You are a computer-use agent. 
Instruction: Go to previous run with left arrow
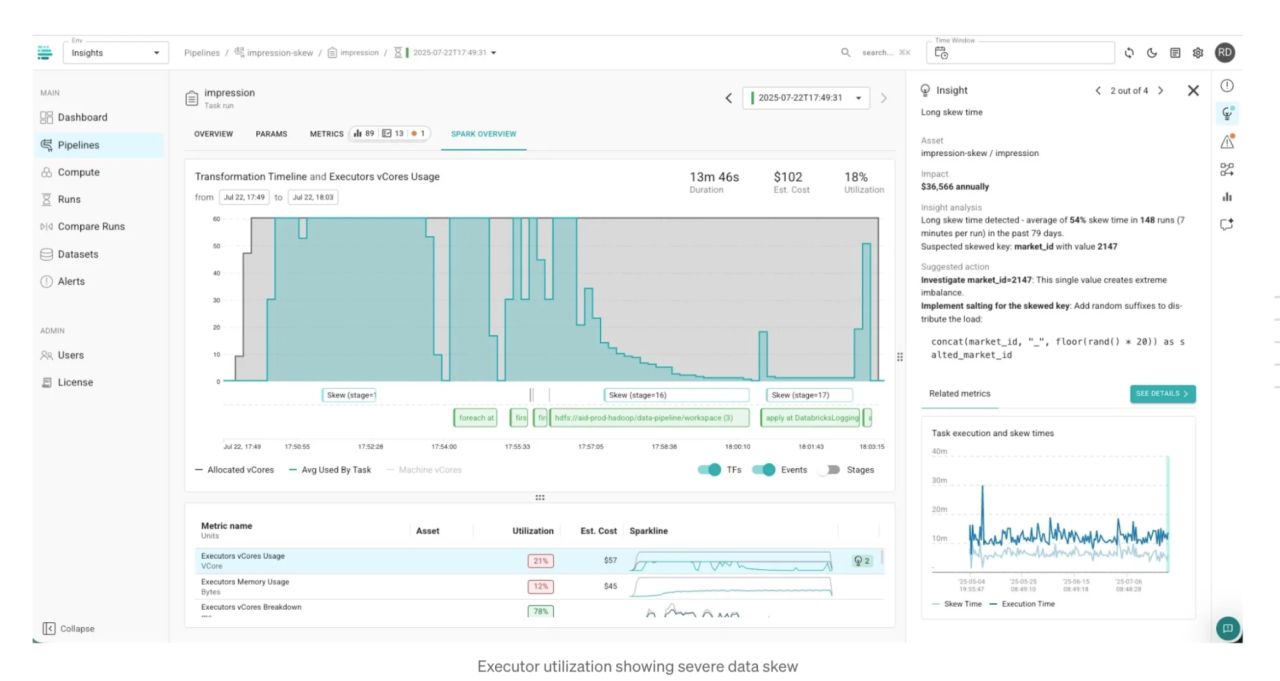click(x=729, y=98)
